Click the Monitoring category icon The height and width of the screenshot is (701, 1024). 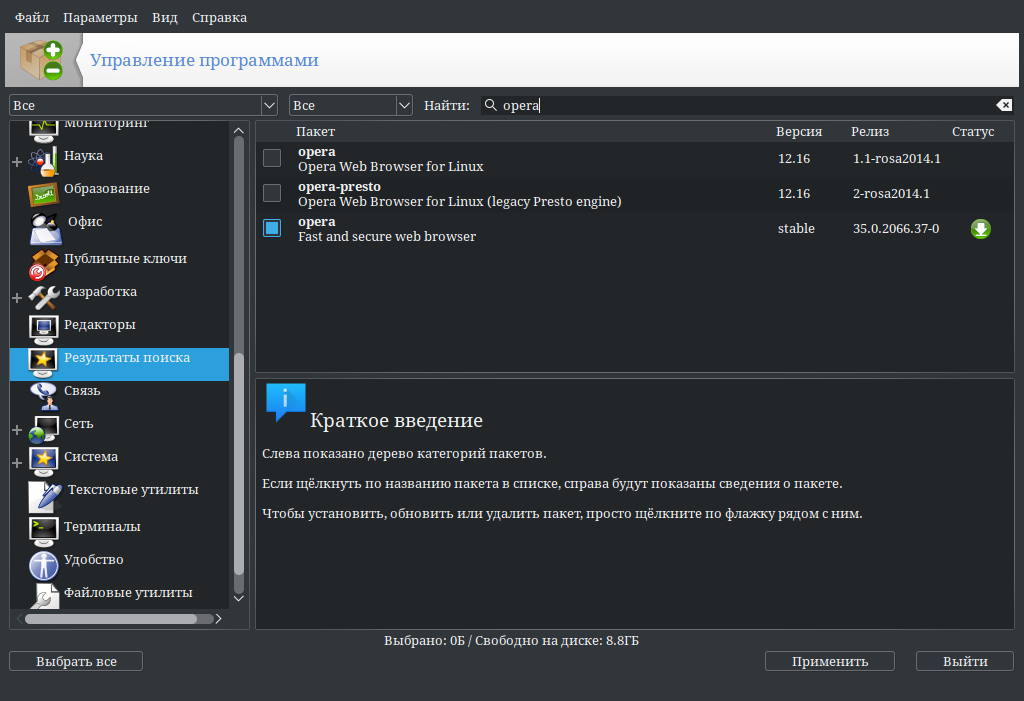pos(44,131)
